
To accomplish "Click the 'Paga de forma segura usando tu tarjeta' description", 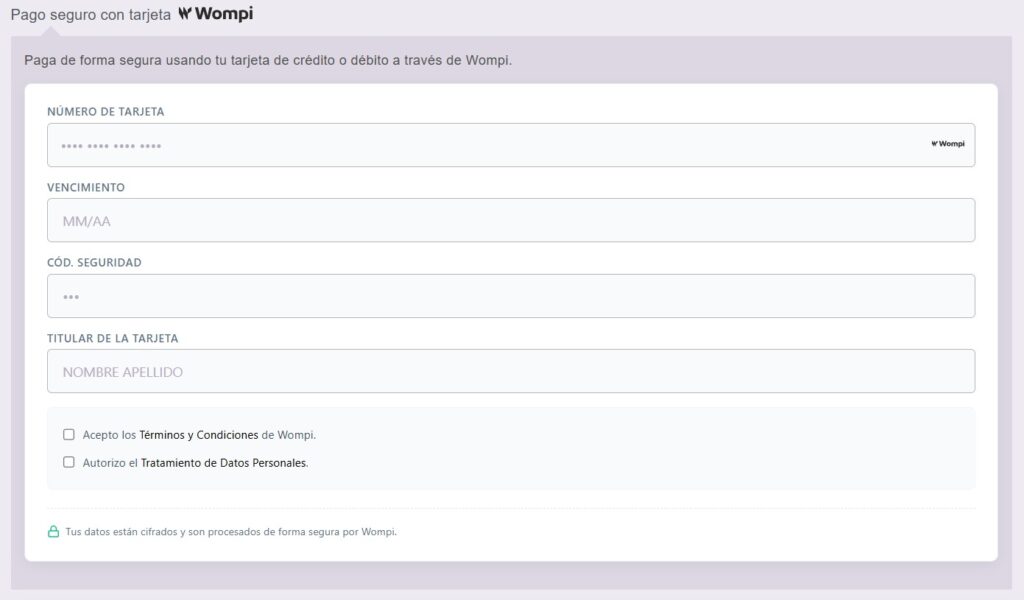I will tap(268, 60).
